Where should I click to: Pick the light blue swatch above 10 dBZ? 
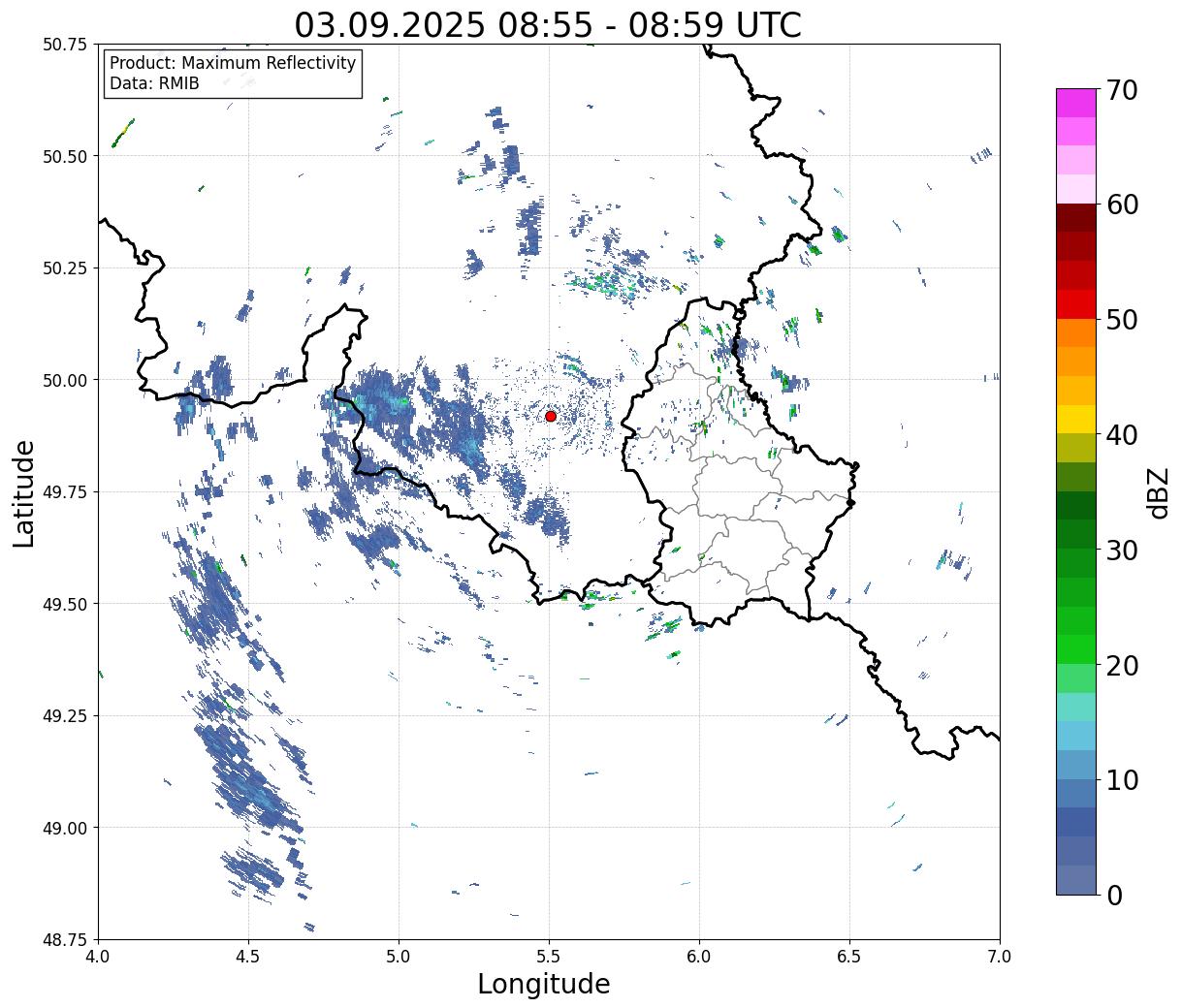pos(1076,764)
